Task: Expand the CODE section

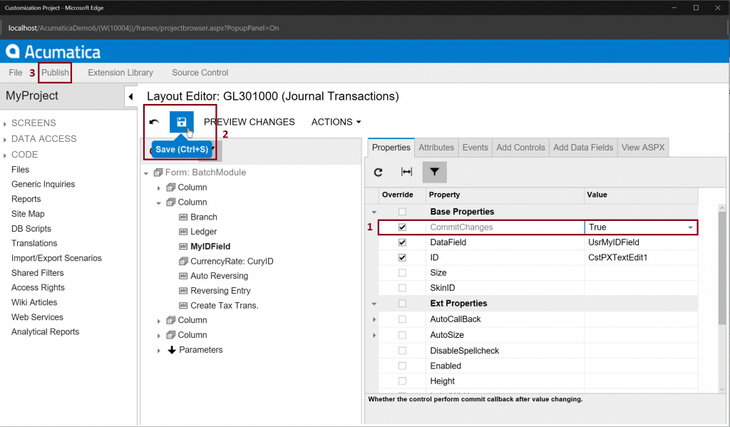Action: click(x=5, y=156)
